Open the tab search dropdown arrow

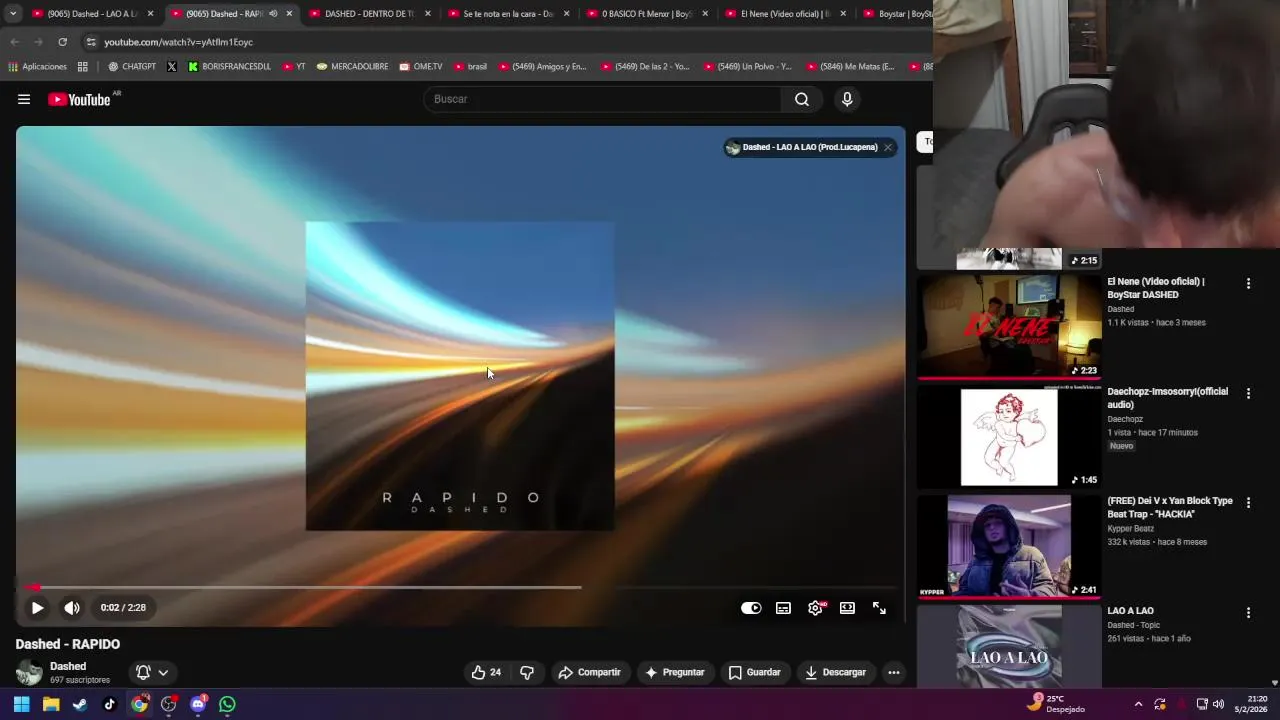(13, 14)
